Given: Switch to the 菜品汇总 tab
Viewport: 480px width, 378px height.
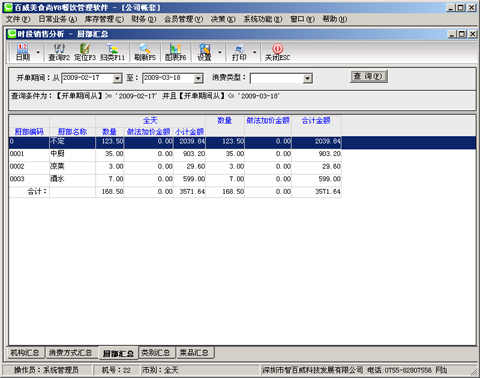Looking at the screenshot, I should coord(194,353).
